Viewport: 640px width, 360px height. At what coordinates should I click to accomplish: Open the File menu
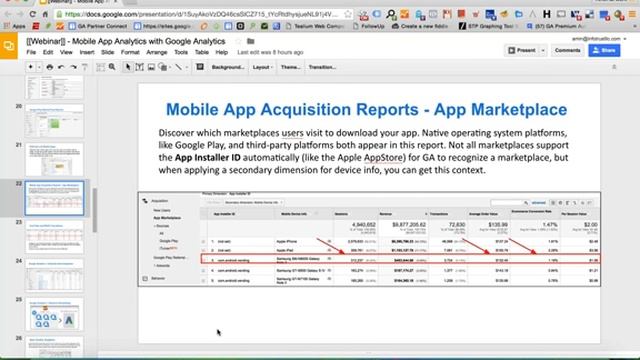(x=31, y=52)
